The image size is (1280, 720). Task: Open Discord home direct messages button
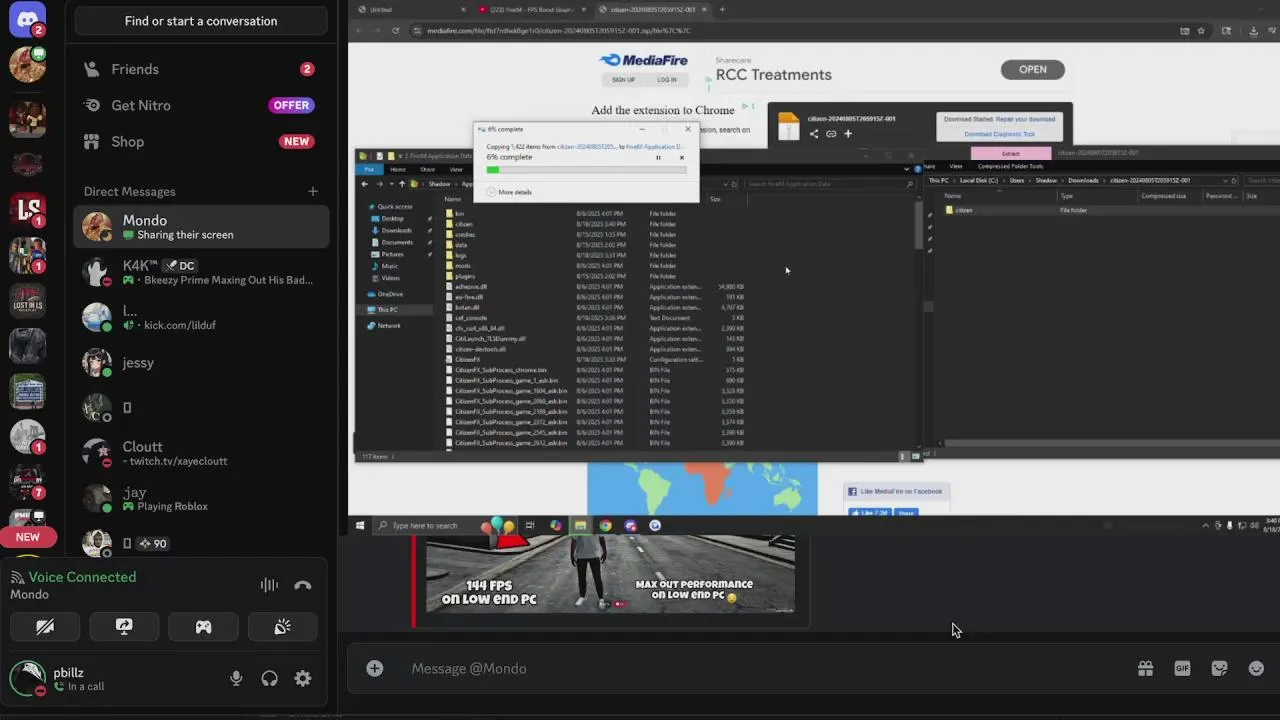[27, 19]
